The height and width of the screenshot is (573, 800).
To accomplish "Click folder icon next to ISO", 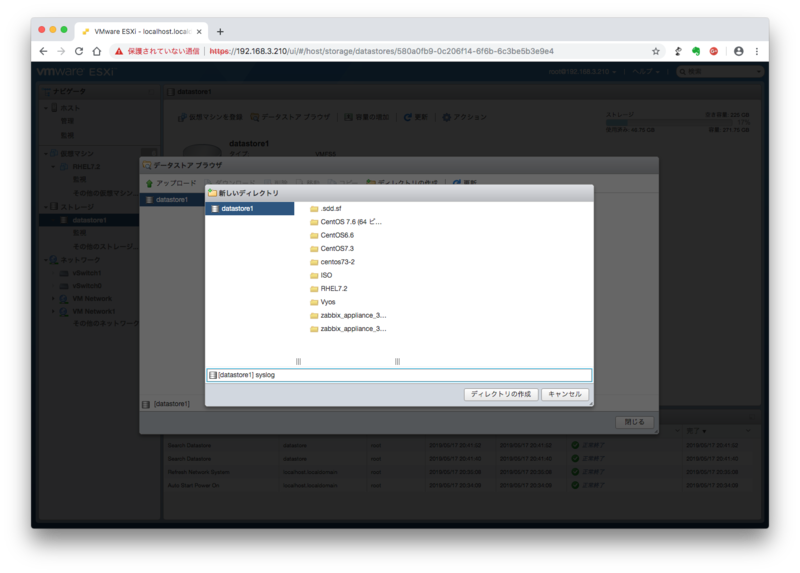I will coord(314,276).
